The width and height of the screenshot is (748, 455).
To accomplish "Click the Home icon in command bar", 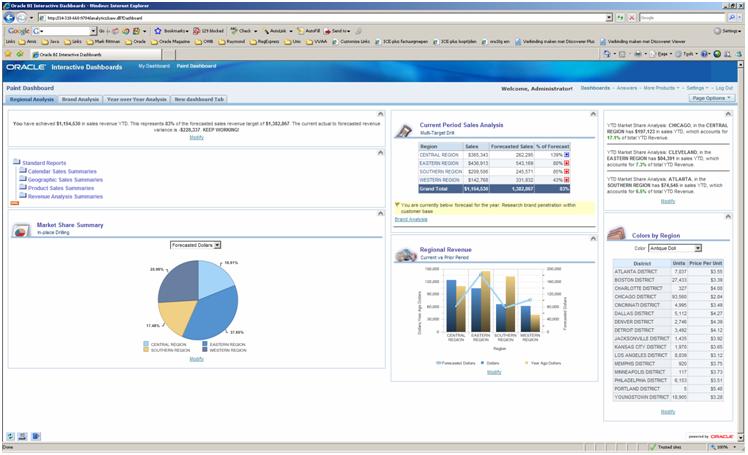I will pos(607,54).
